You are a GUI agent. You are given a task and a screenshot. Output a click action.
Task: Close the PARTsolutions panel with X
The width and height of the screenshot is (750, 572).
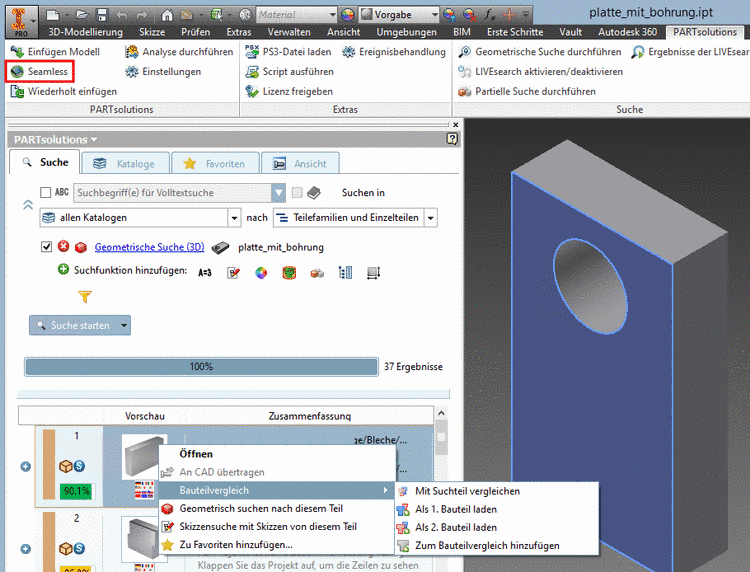tap(456, 125)
